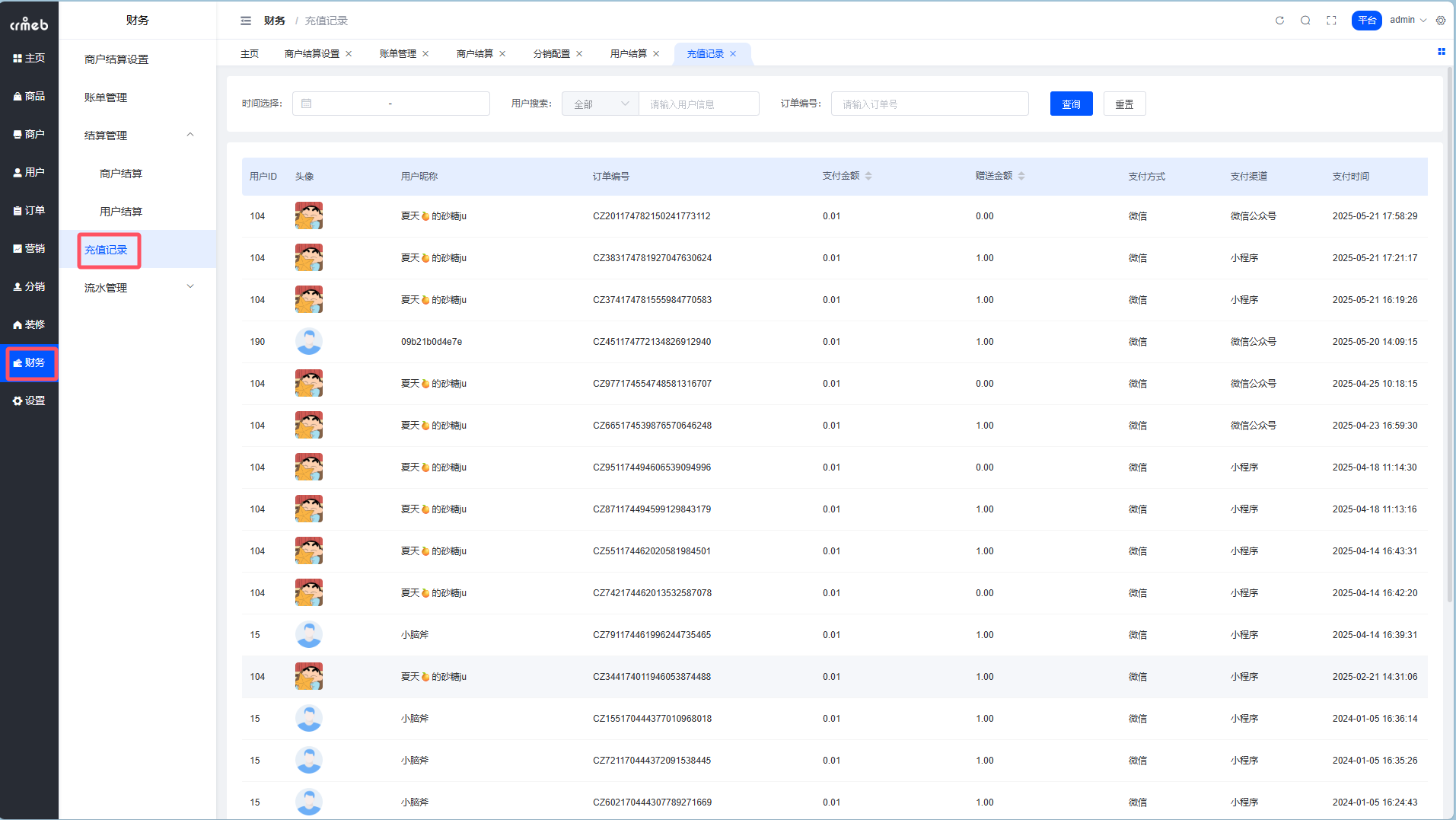Switch to the 分销配置 tab
Screen dimensions: 1456x820
[551, 54]
